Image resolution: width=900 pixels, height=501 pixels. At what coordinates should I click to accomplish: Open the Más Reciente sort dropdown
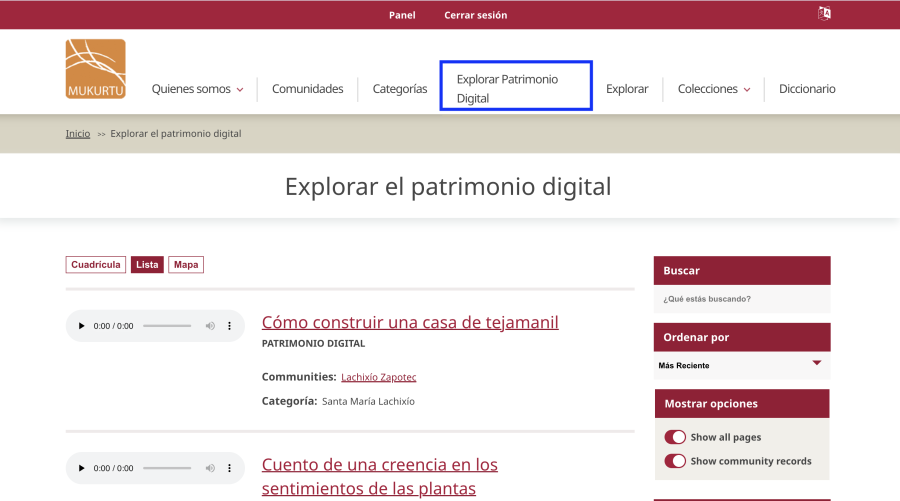tap(742, 366)
